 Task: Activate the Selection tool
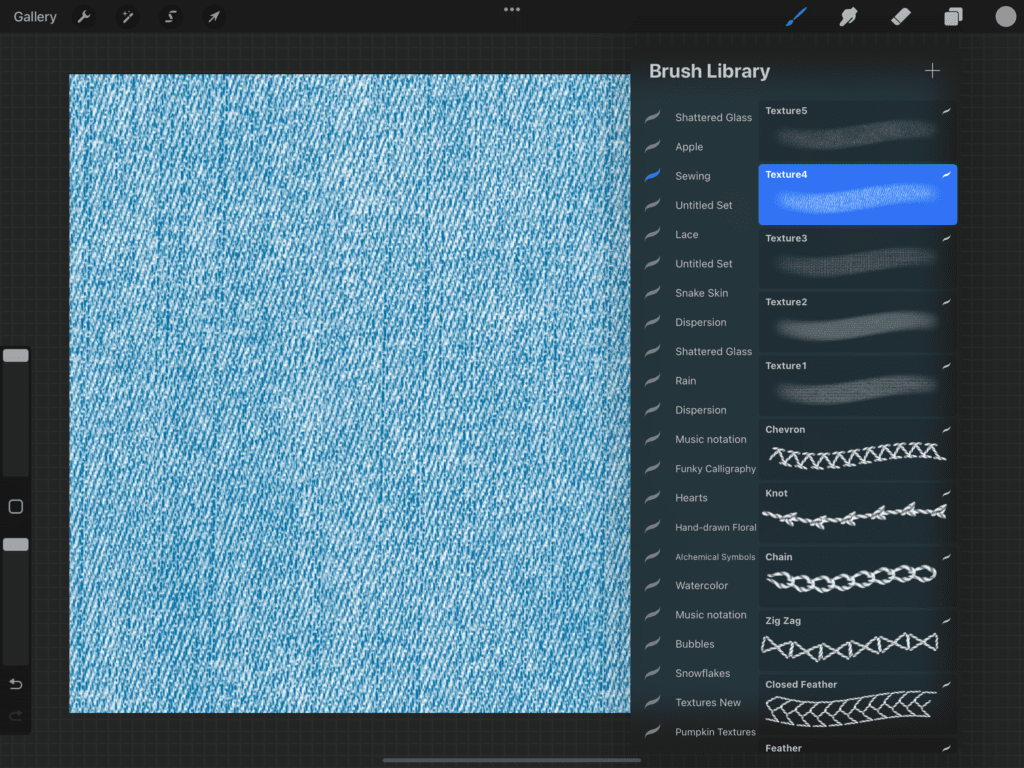pyautogui.click(x=170, y=17)
